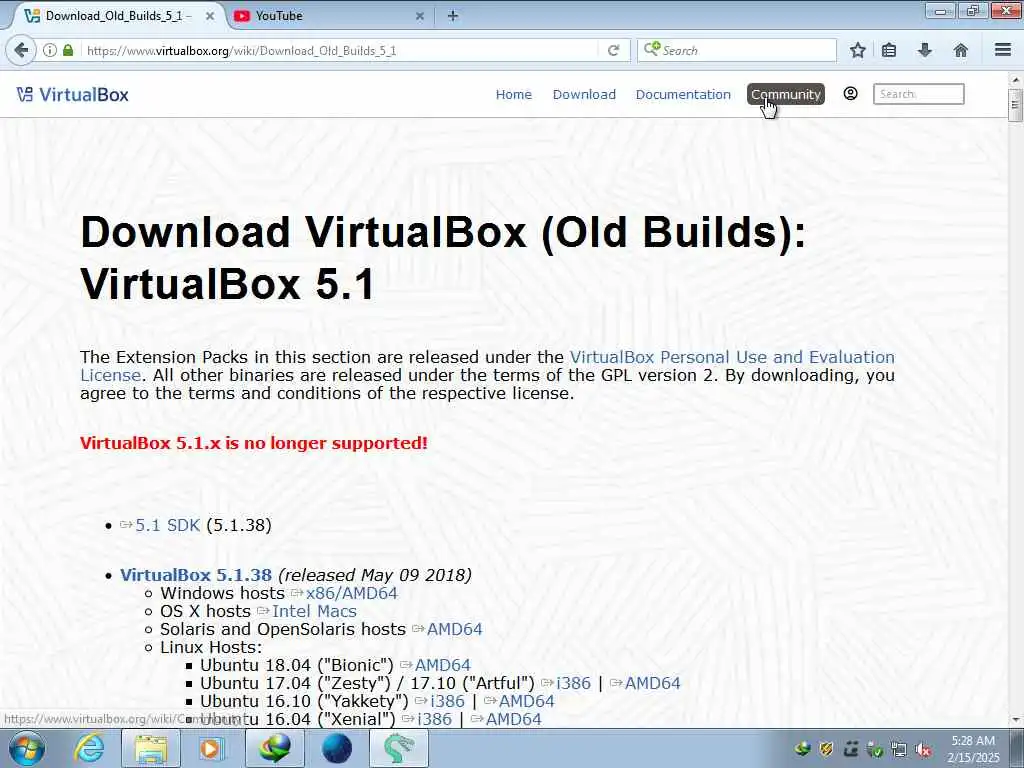
Task: Click the browser Search box
Action: coord(737,50)
